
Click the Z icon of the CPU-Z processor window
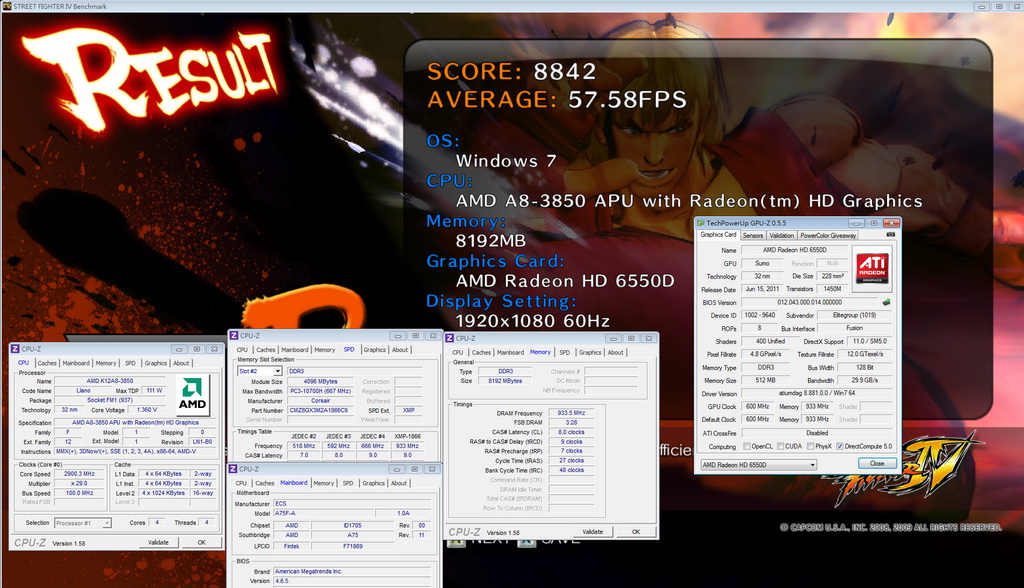[x=15, y=349]
